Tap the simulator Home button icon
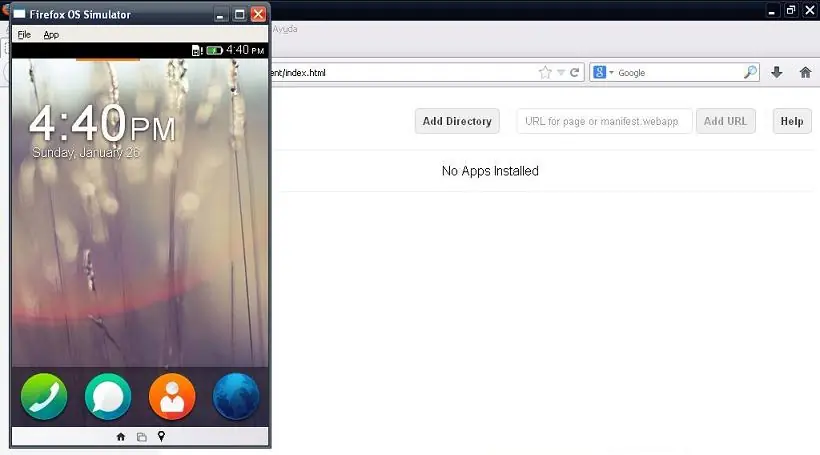Screen dimensions: 820x455 (121, 437)
